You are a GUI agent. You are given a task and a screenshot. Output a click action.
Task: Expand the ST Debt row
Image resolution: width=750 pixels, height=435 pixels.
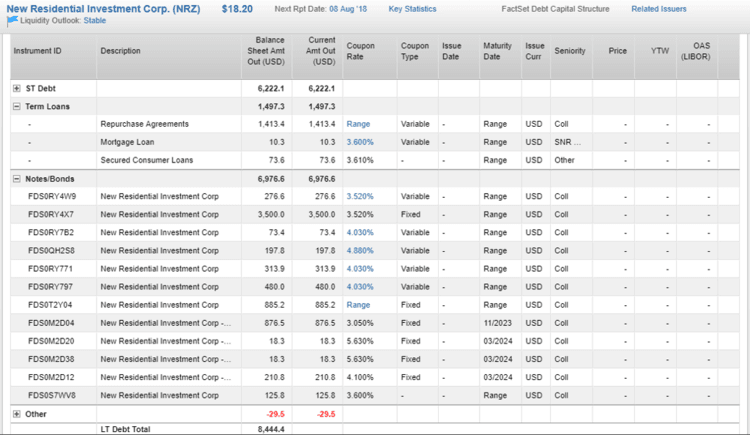pos(16,88)
